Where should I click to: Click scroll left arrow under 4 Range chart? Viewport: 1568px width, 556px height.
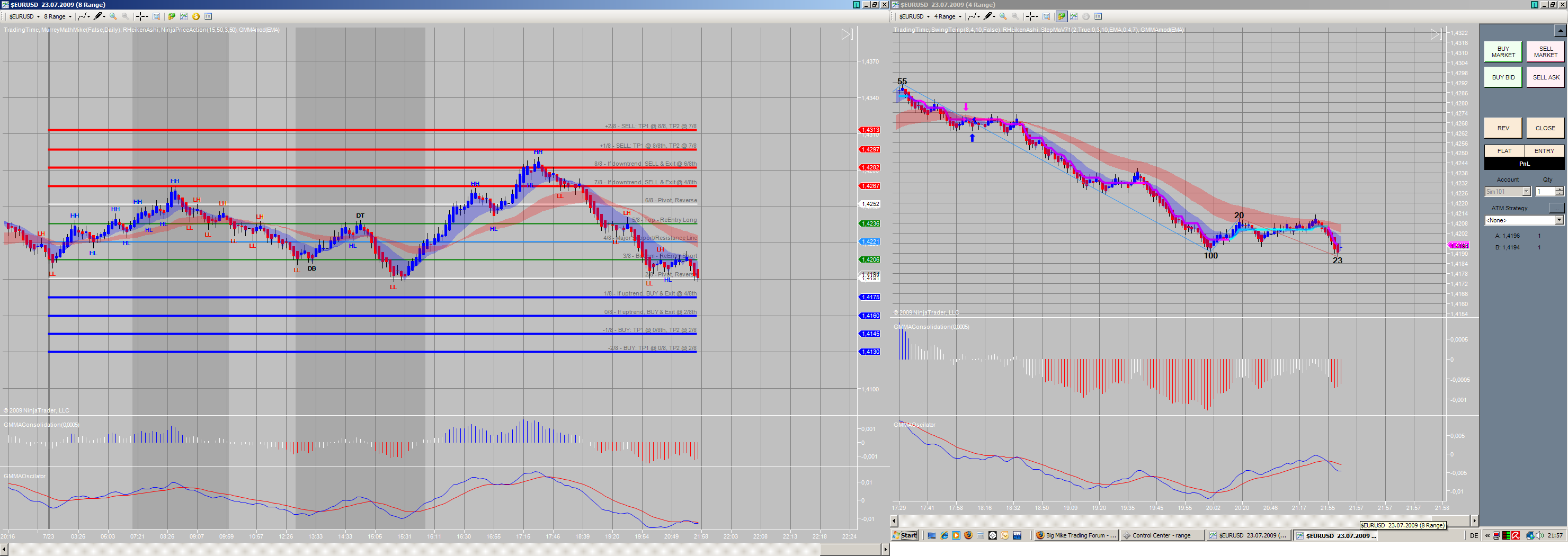[894, 521]
